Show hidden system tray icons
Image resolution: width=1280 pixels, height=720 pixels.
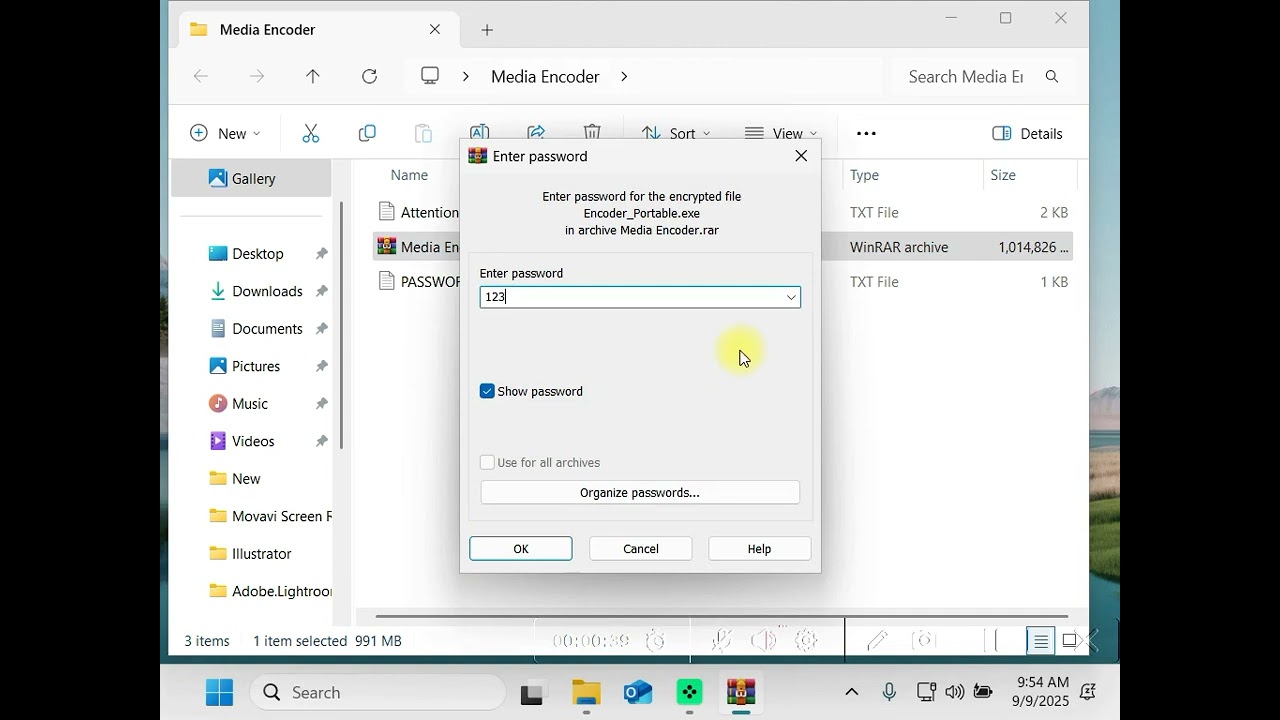pos(852,692)
